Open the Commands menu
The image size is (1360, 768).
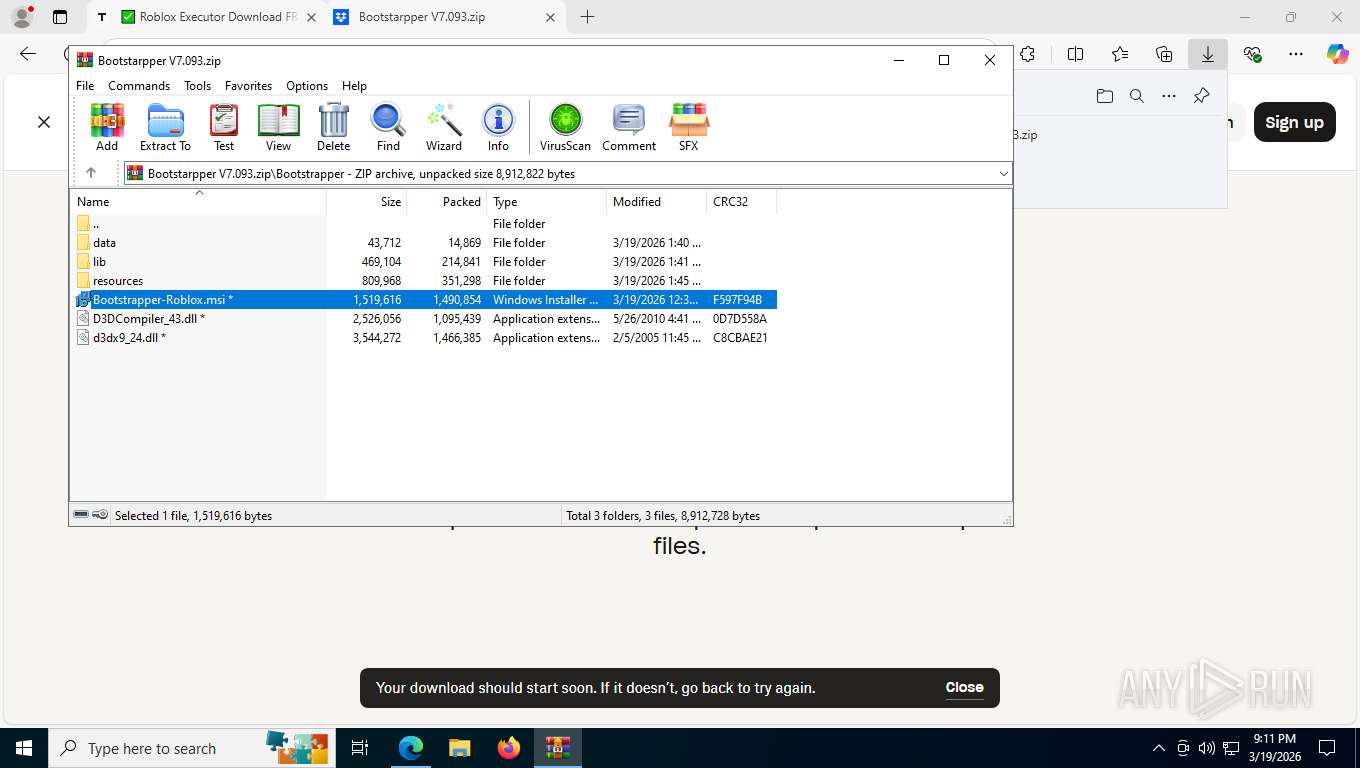coord(139,86)
